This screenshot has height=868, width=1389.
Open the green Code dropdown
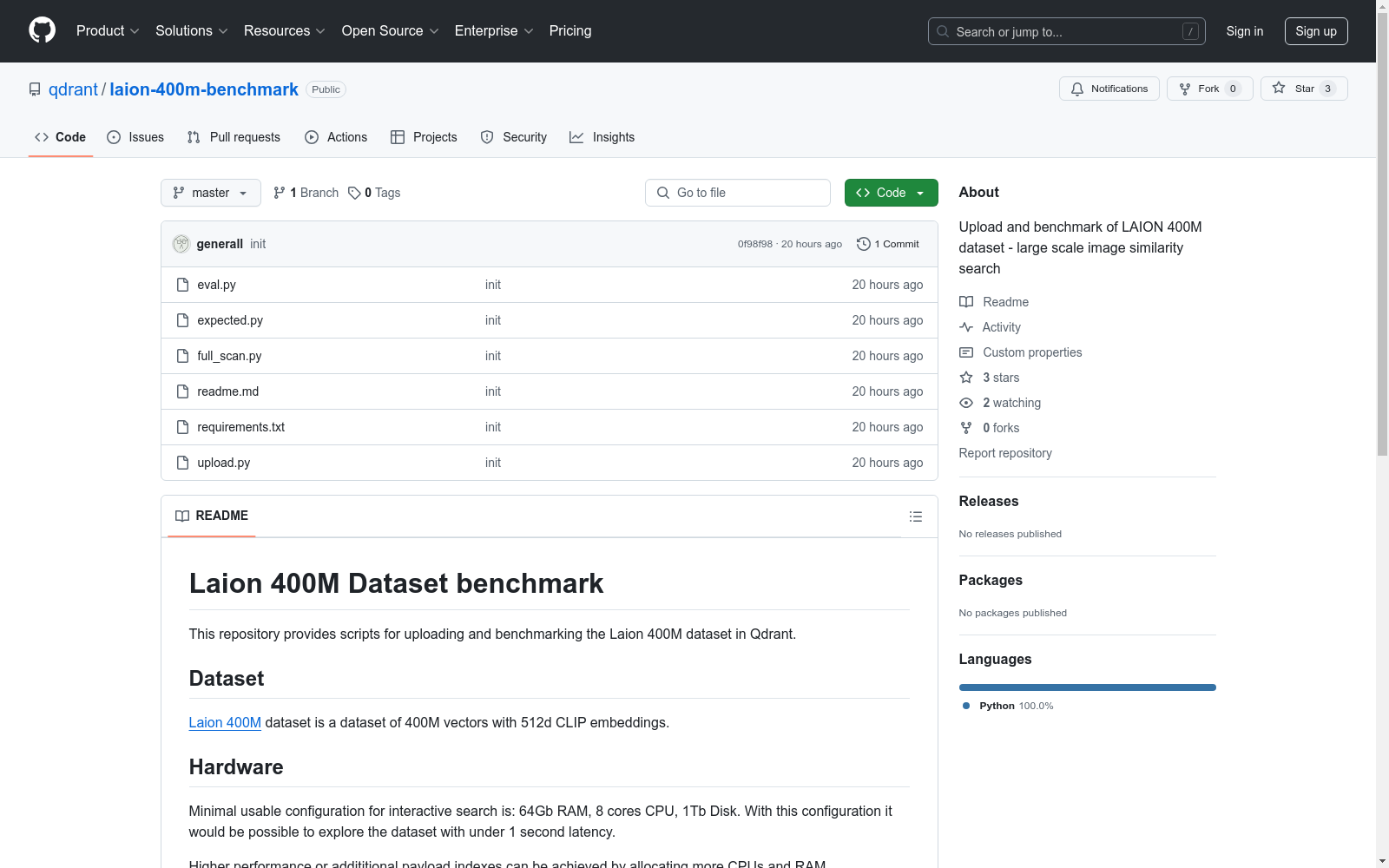tap(891, 193)
